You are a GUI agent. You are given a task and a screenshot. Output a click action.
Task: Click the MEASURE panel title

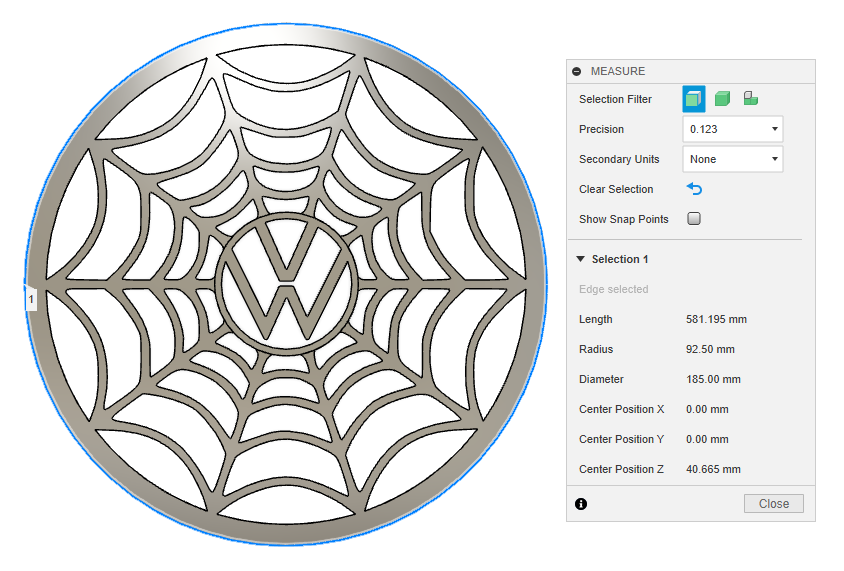(x=617, y=71)
